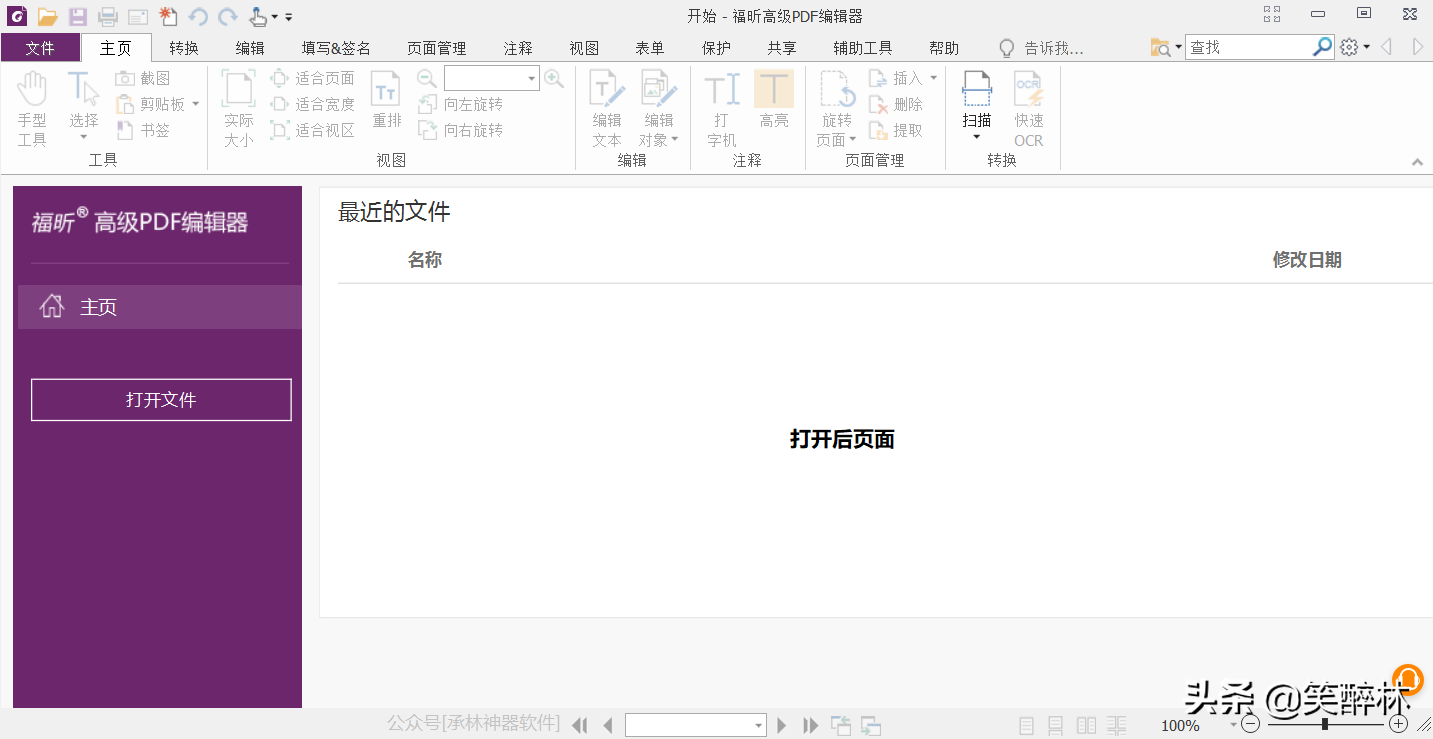Click 向右旋转 rotate right
1433x739 pixels.
[x=460, y=130]
